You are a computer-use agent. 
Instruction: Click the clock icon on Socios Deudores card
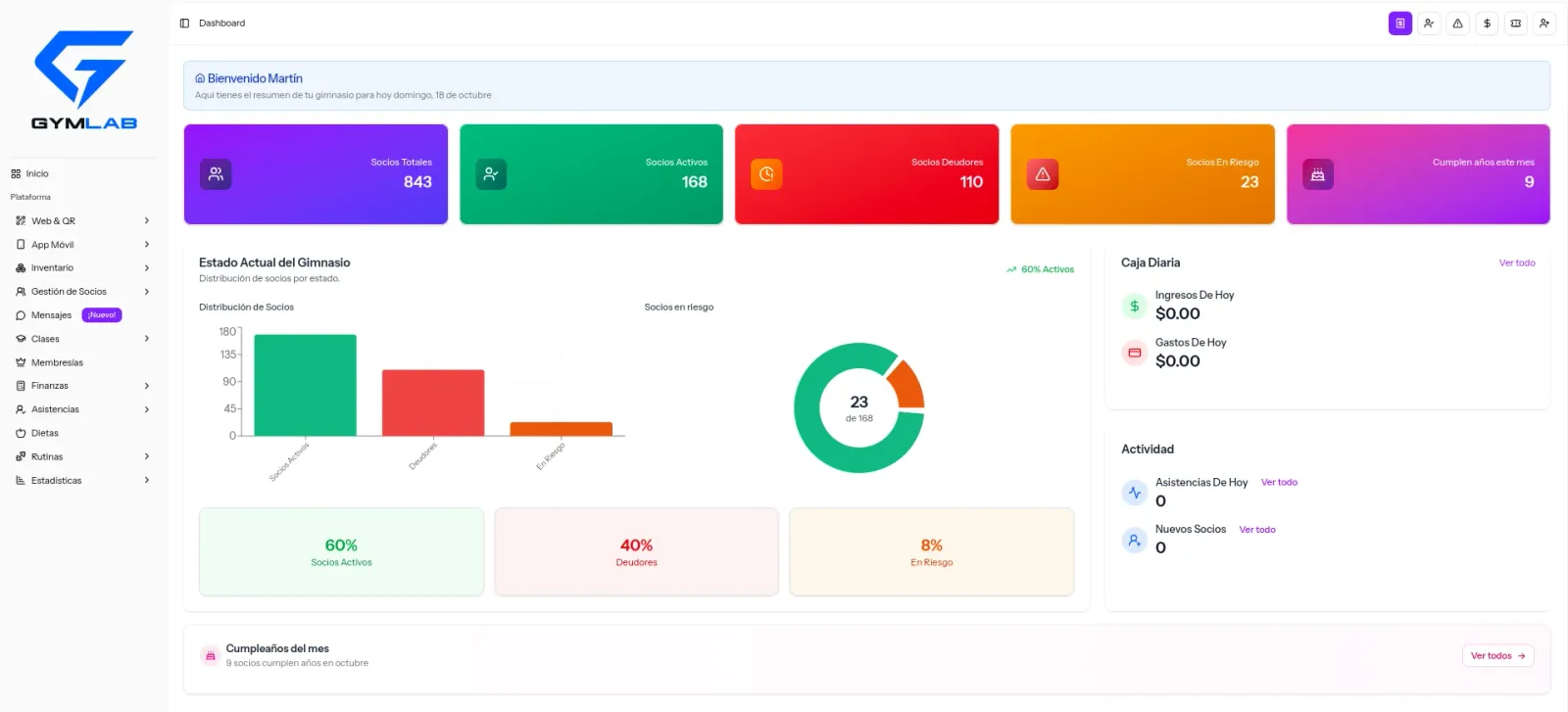click(766, 174)
